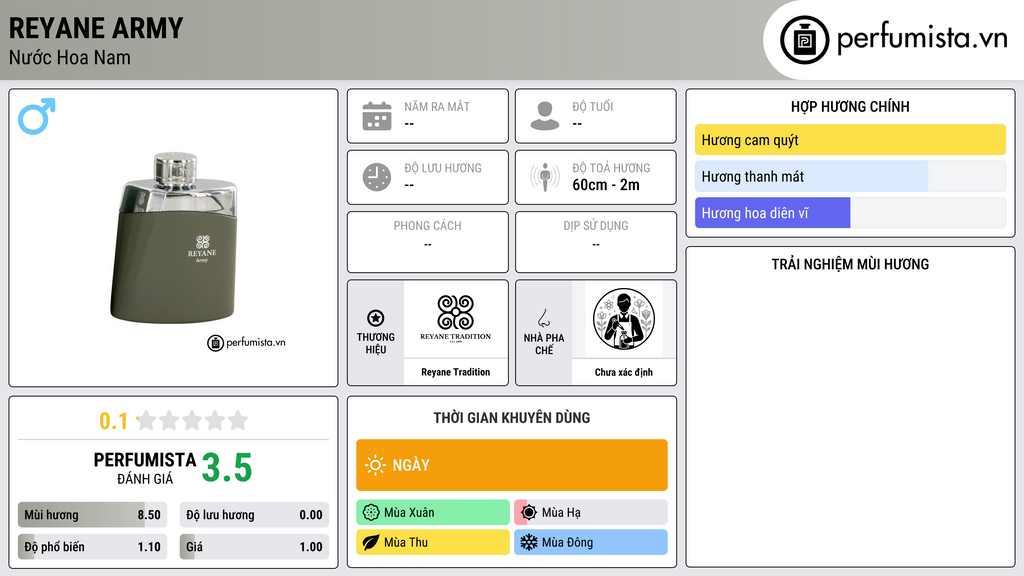Click the yellow 0.1 user rating value
Screen dimensions: 1024x576
pyautogui.click(x=114, y=421)
